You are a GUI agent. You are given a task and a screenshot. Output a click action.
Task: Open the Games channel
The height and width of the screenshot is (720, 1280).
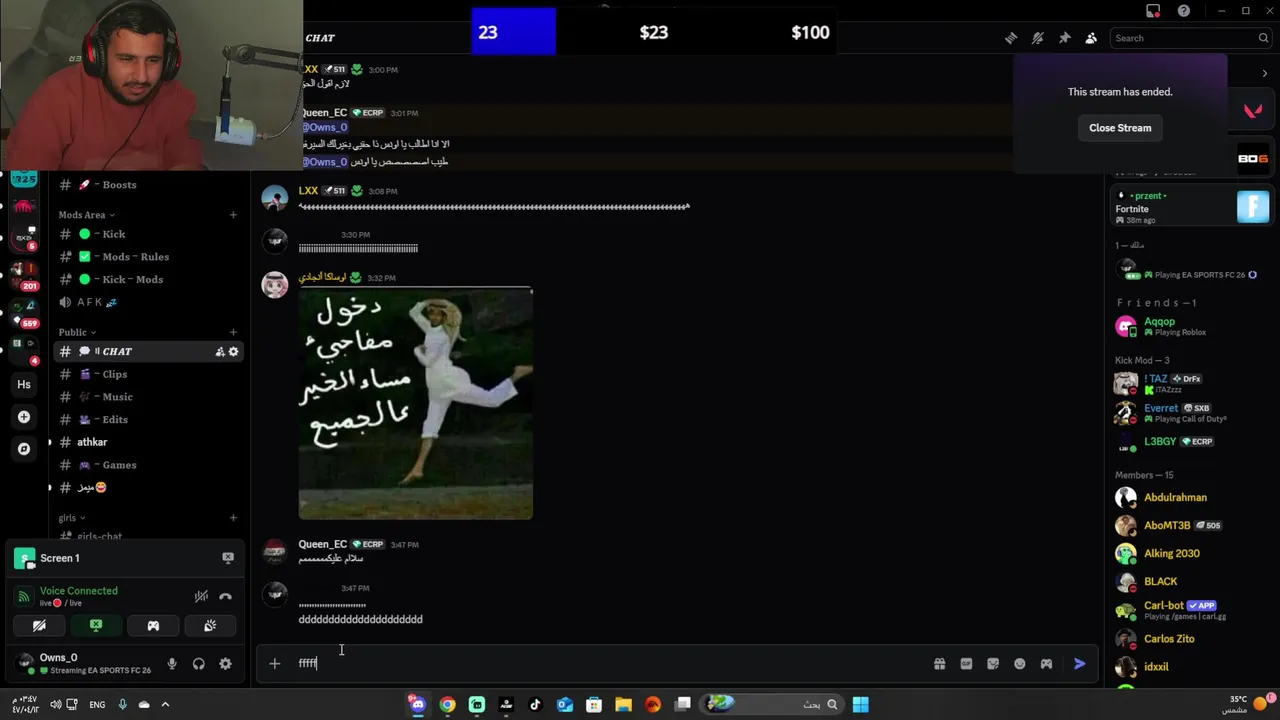pyautogui.click(x=149, y=465)
